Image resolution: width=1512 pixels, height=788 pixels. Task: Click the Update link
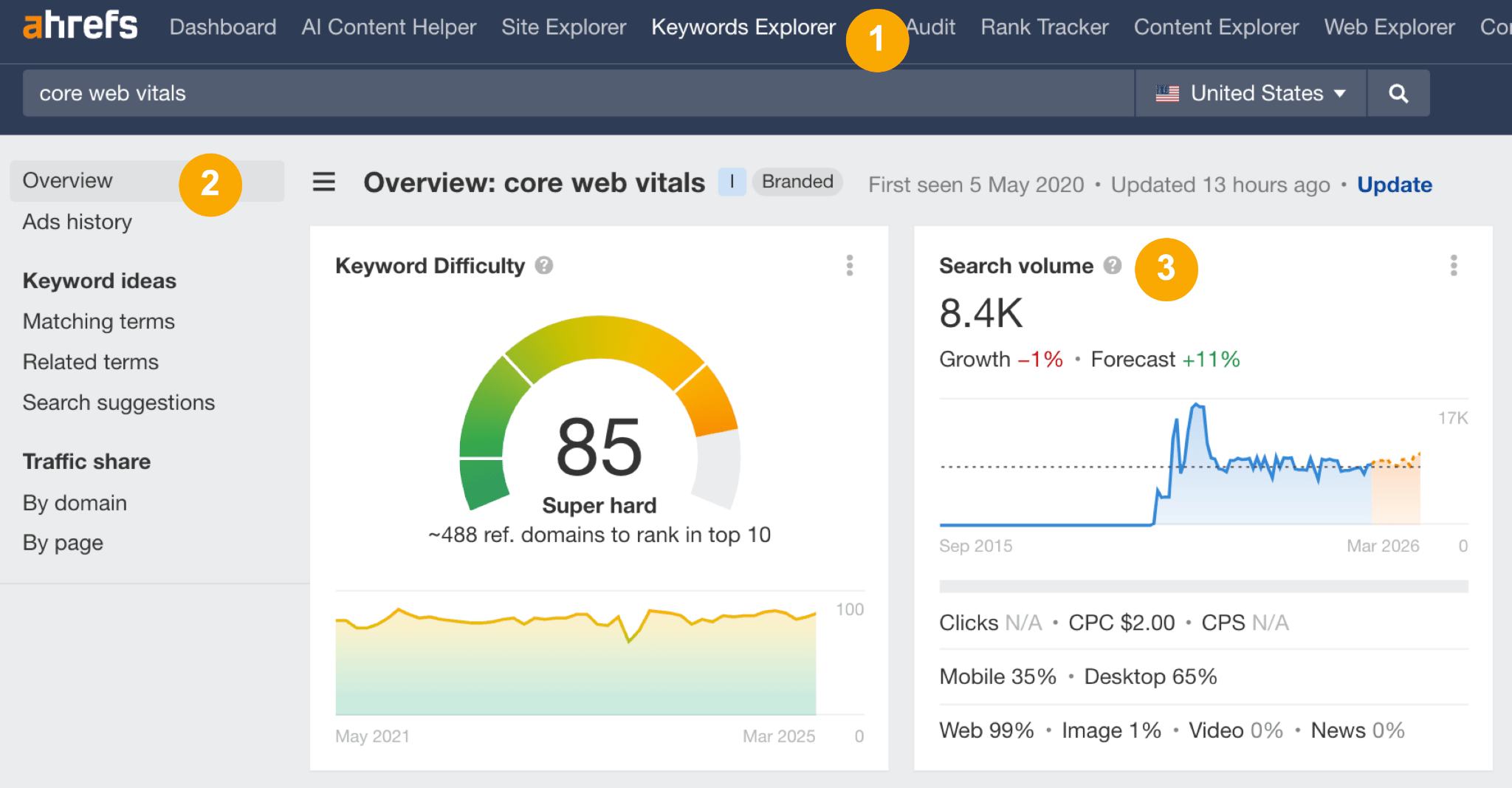[x=1394, y=185]
